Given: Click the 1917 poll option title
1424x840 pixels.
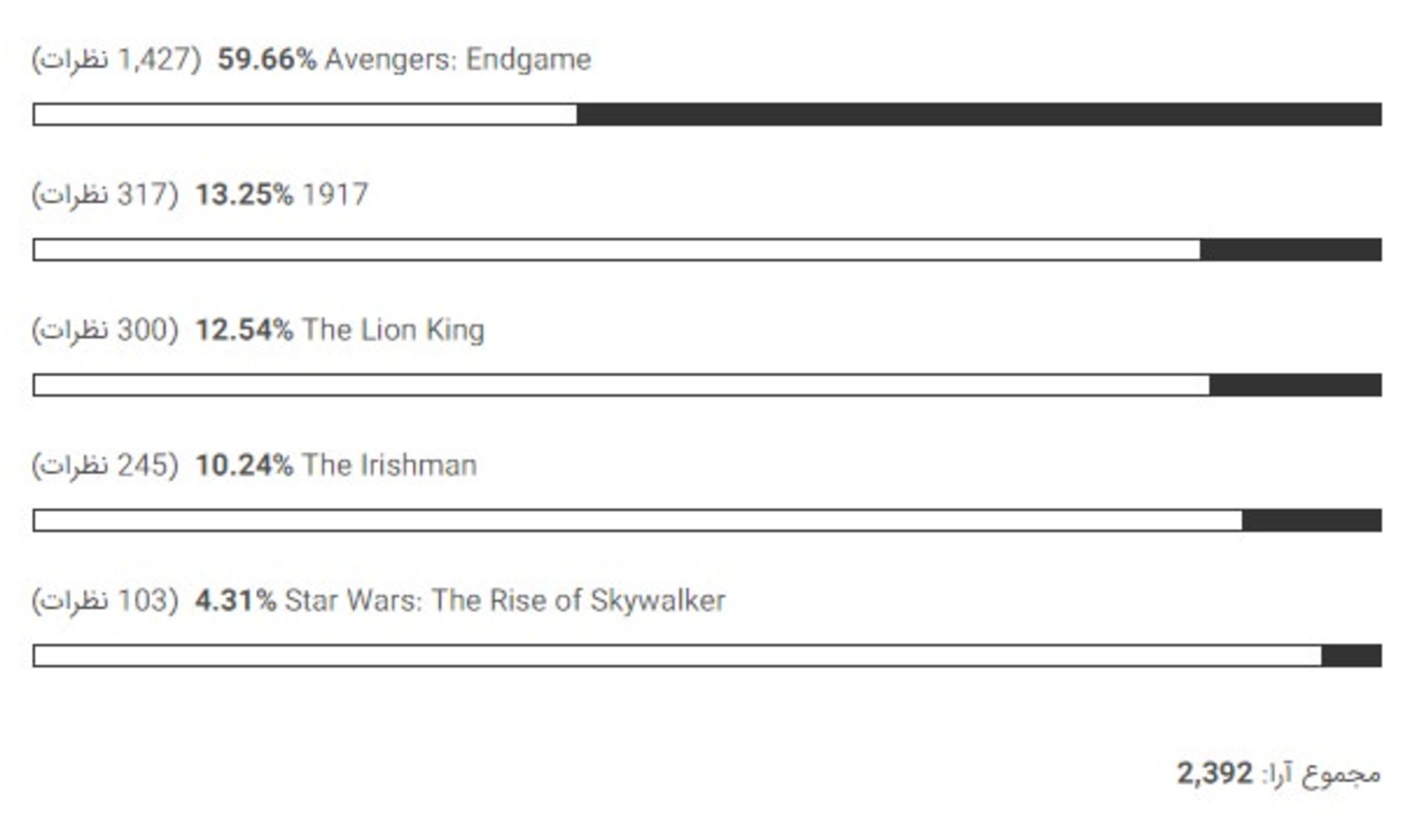Looking at the screenshot, I should coord(334,195).
